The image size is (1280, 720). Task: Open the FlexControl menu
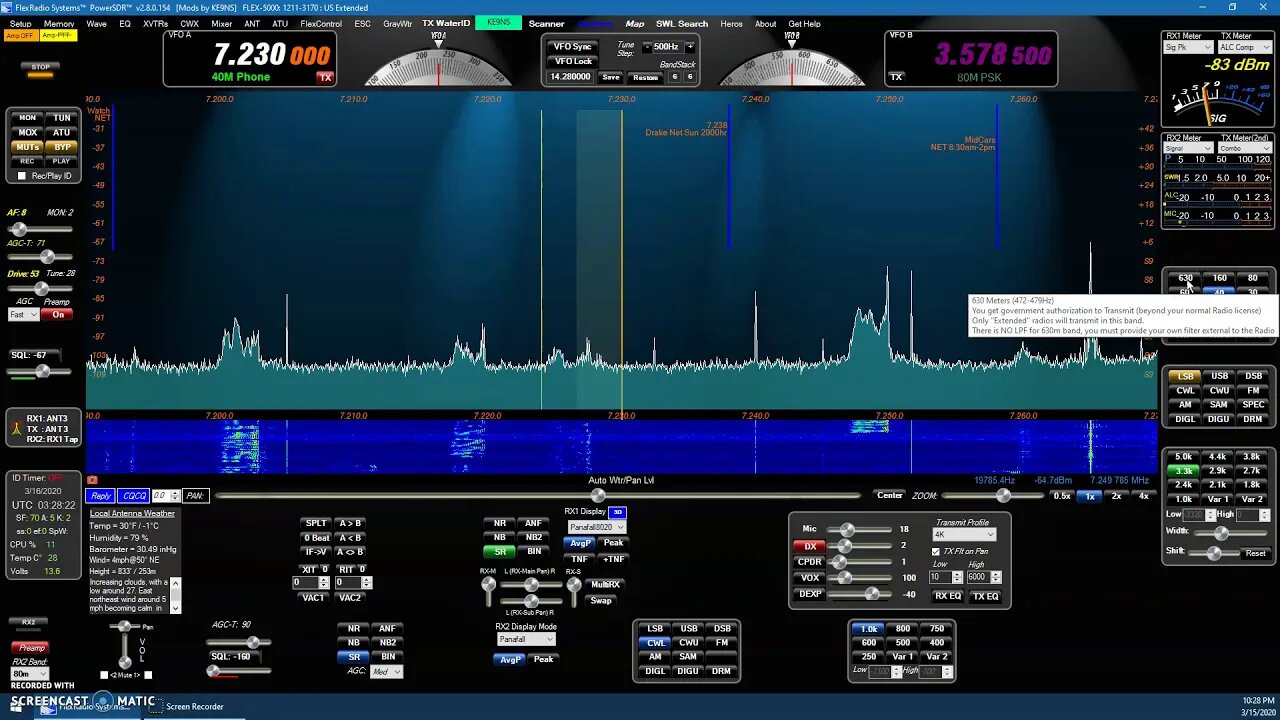coord(321,23)
